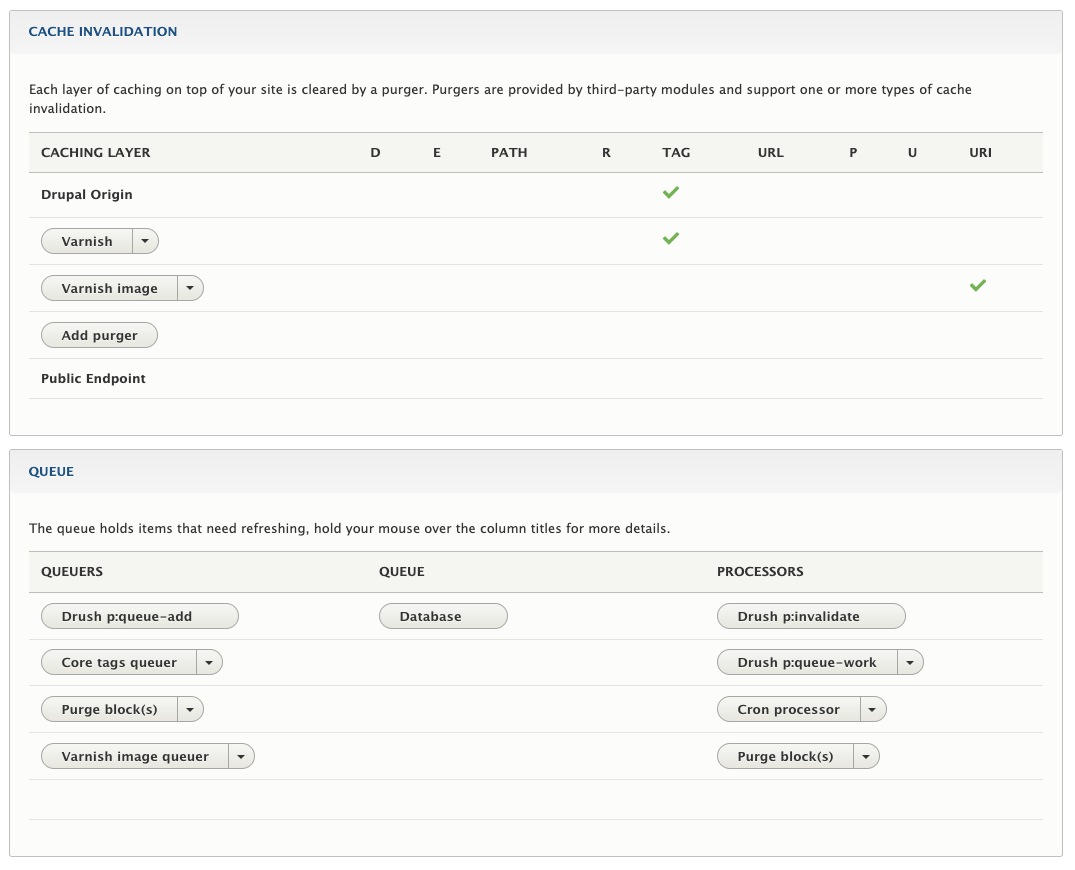Image resolution: width=1075 pixels, height=870 pixels.
Task: Click the QUEUERS column header
Action: point(72,572)
